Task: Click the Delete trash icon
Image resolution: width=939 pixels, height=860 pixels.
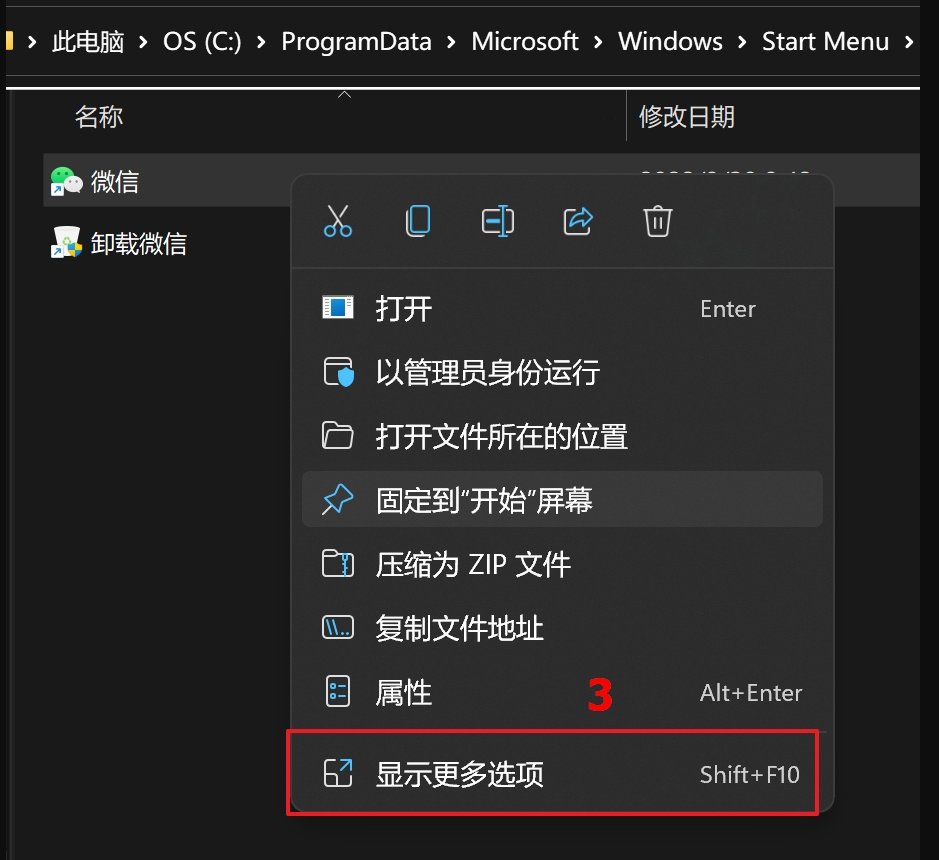Action: [657, 221]
